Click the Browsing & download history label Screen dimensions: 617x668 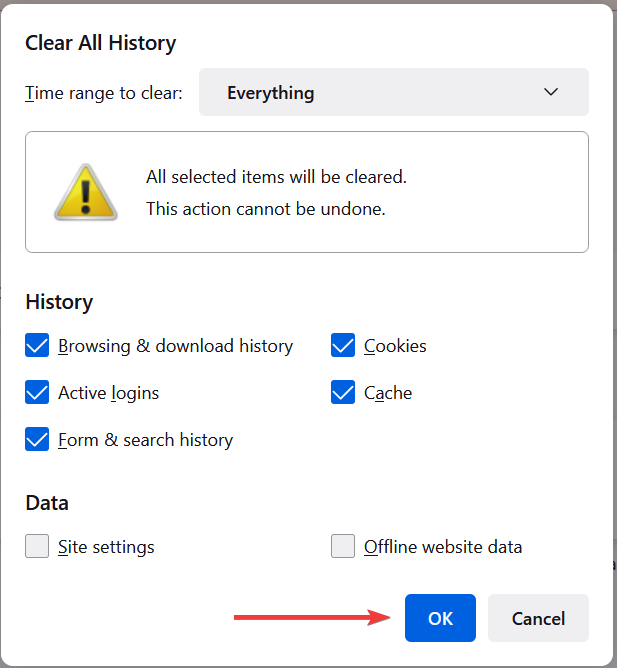click(176, 346)
